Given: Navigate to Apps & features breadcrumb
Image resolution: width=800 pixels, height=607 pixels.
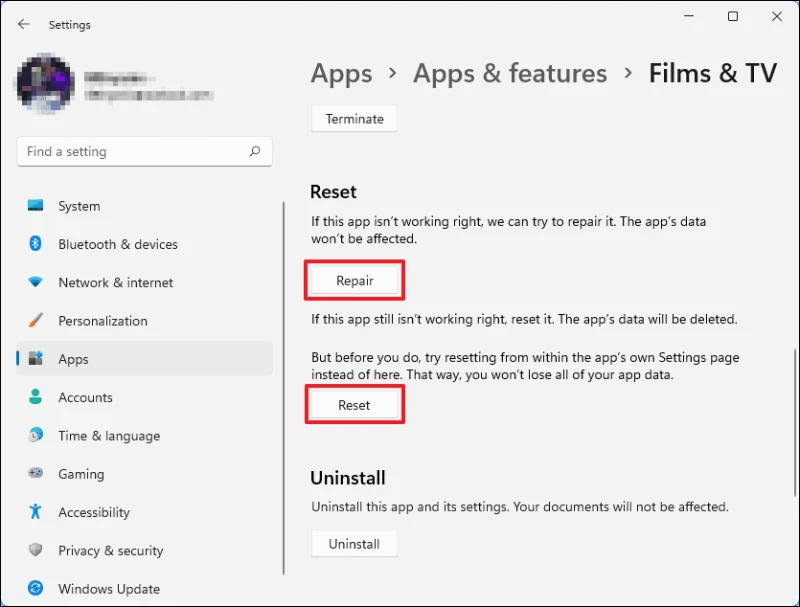Looking at the screenshot, I should (510, 74).
